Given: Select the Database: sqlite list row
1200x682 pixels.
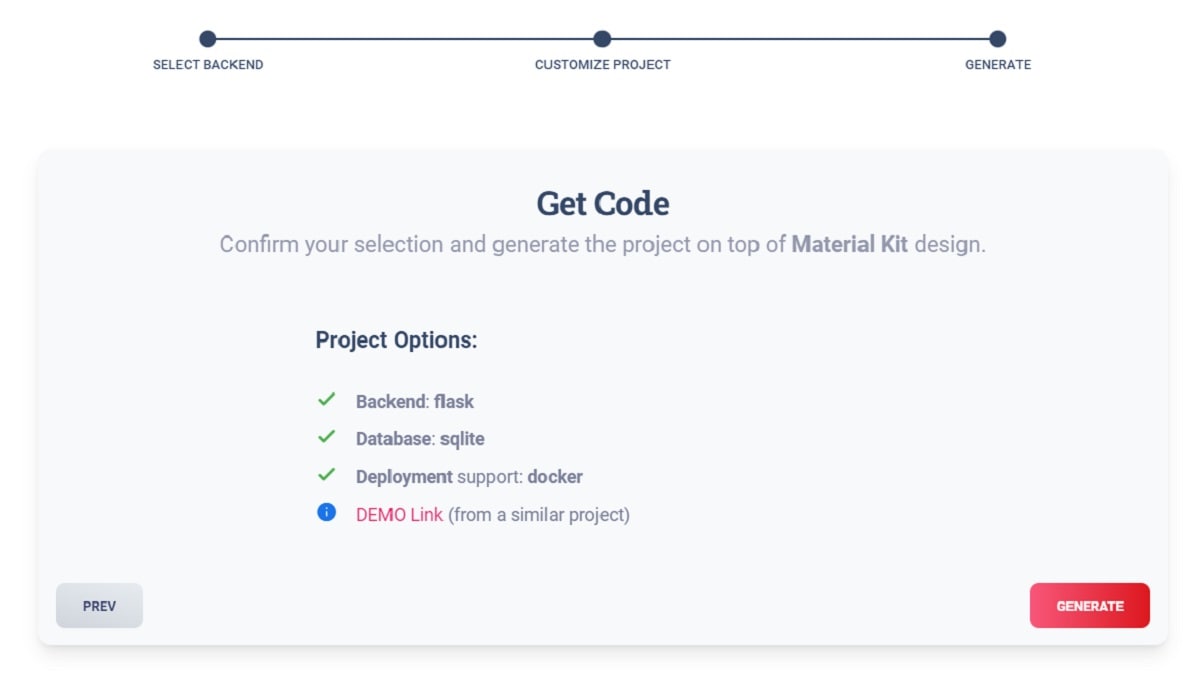Looking at the screenshot, I should (x=419, y=438).
